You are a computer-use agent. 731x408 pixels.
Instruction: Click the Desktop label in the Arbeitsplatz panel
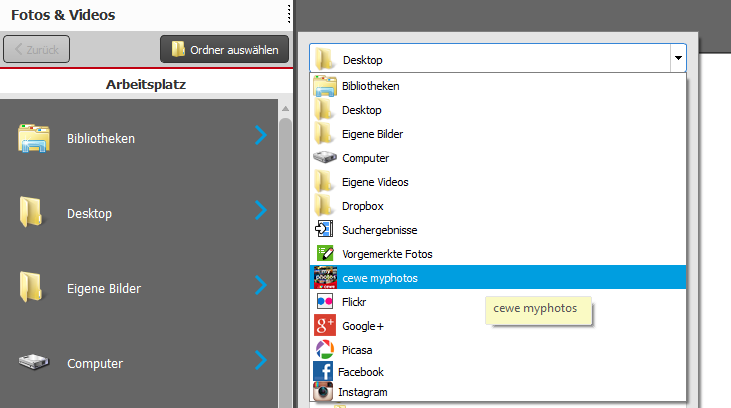(x=90, y=214)
